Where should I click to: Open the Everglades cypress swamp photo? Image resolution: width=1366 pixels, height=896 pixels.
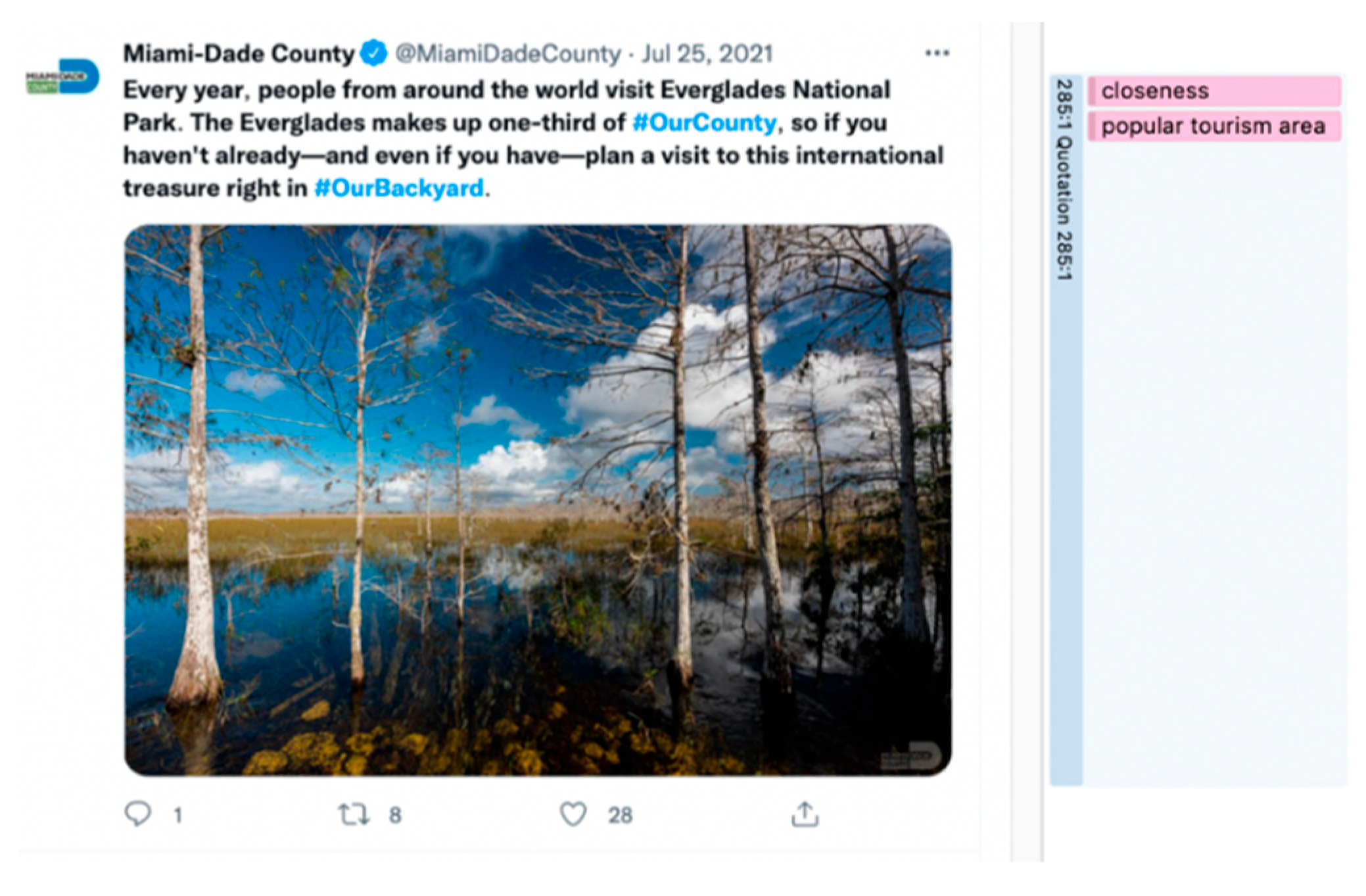[538, 500]
